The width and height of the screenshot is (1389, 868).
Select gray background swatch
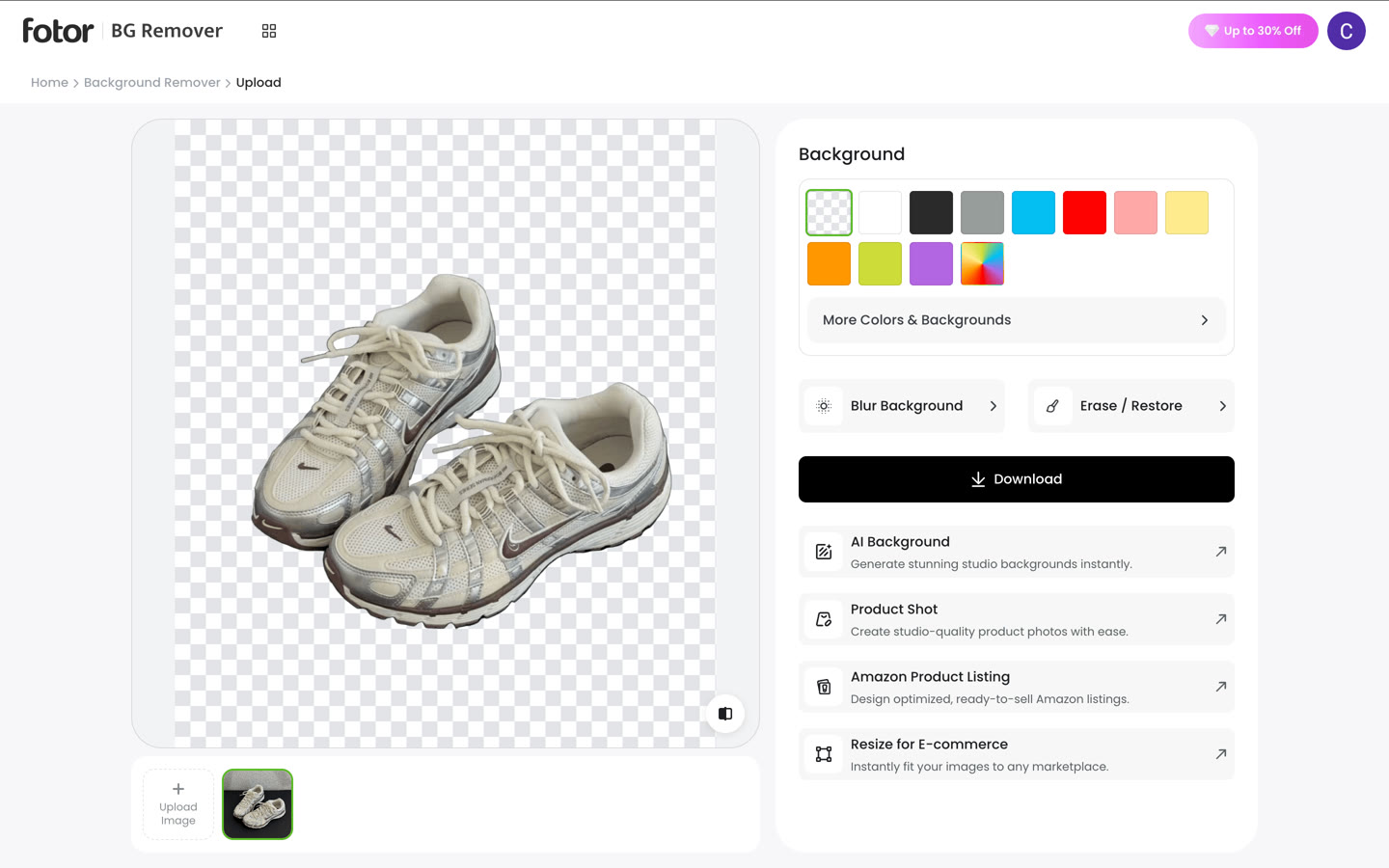982,212
